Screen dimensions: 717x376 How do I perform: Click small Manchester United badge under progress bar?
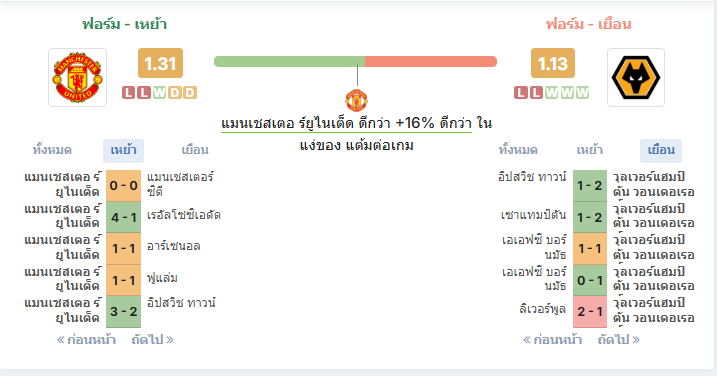tap(356, 100)
